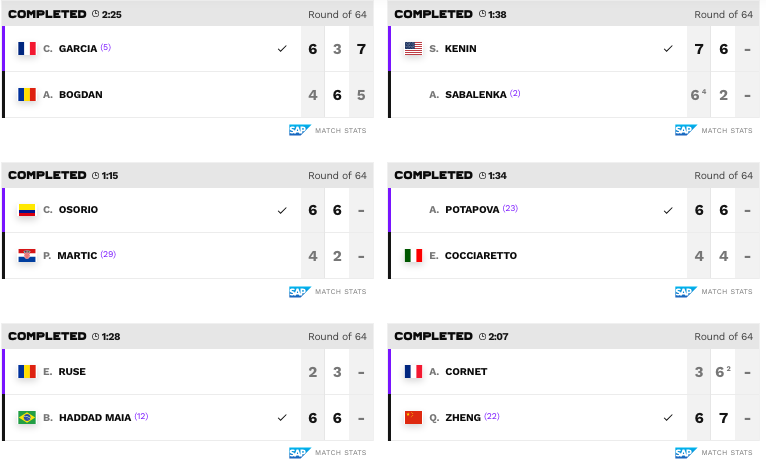The height and width of the screenshot is (463, 766).
Task: Click the Brazilian flag beside B. Haddad Maia
Action: pyautogui.click(x=27, y=418)
